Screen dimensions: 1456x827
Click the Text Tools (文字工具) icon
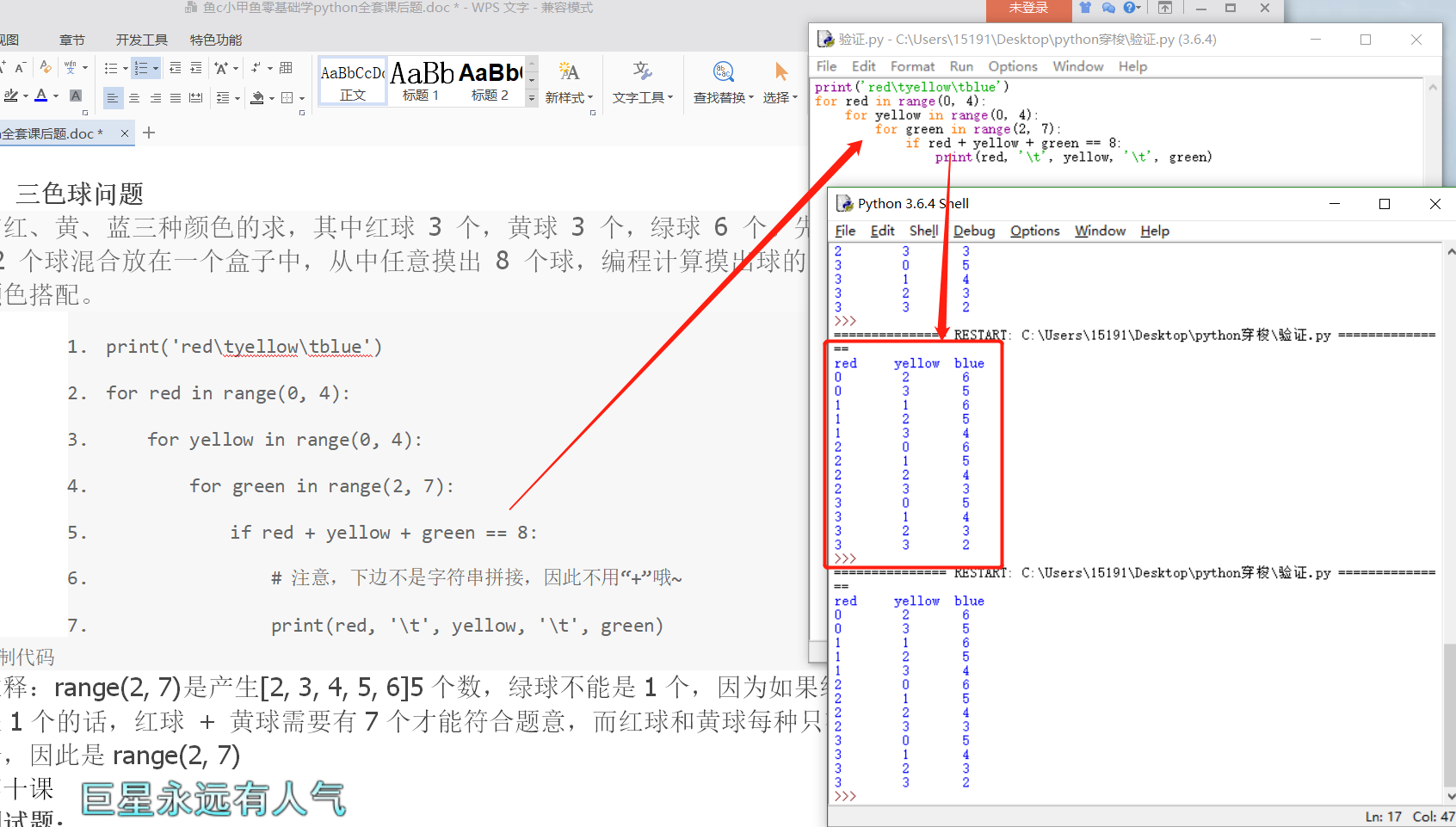pos(642,71)
